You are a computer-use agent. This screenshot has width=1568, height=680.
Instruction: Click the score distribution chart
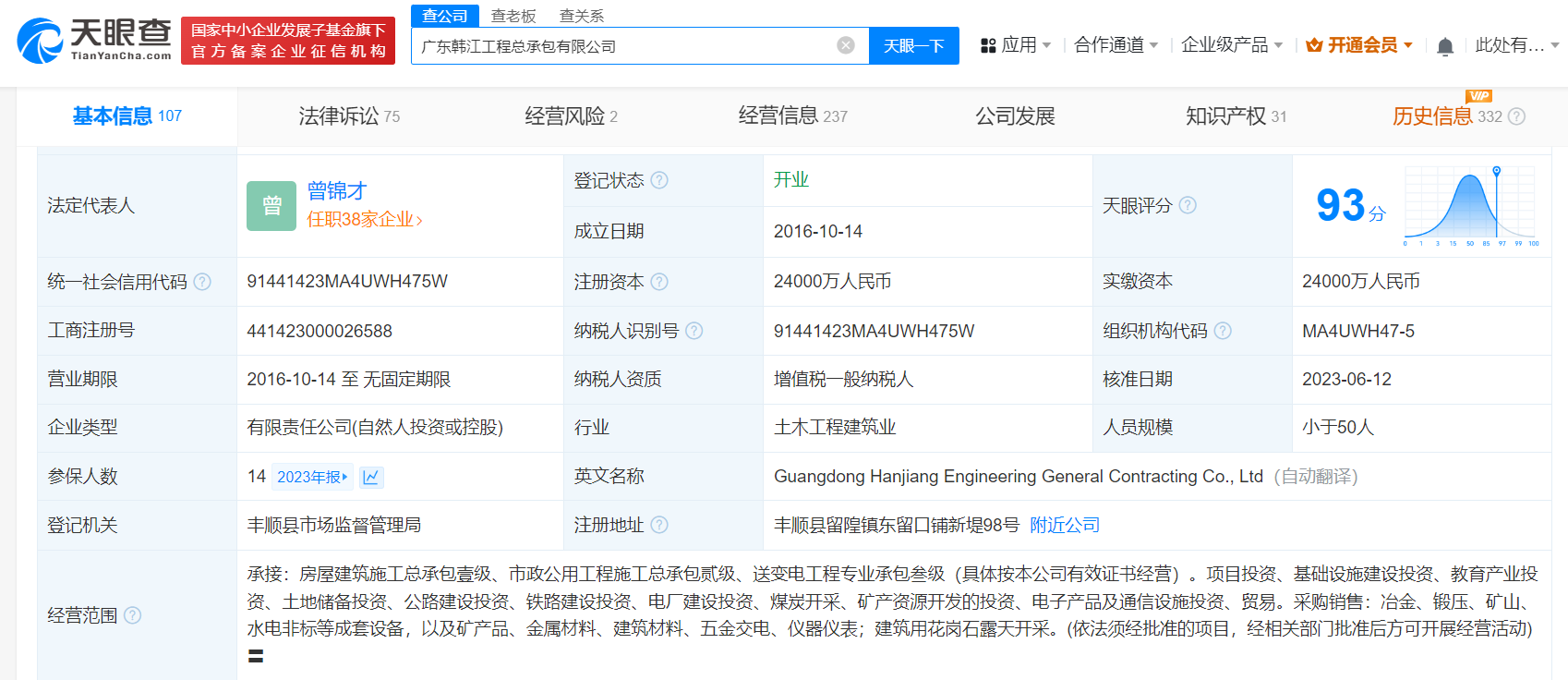pos(1472,205)
